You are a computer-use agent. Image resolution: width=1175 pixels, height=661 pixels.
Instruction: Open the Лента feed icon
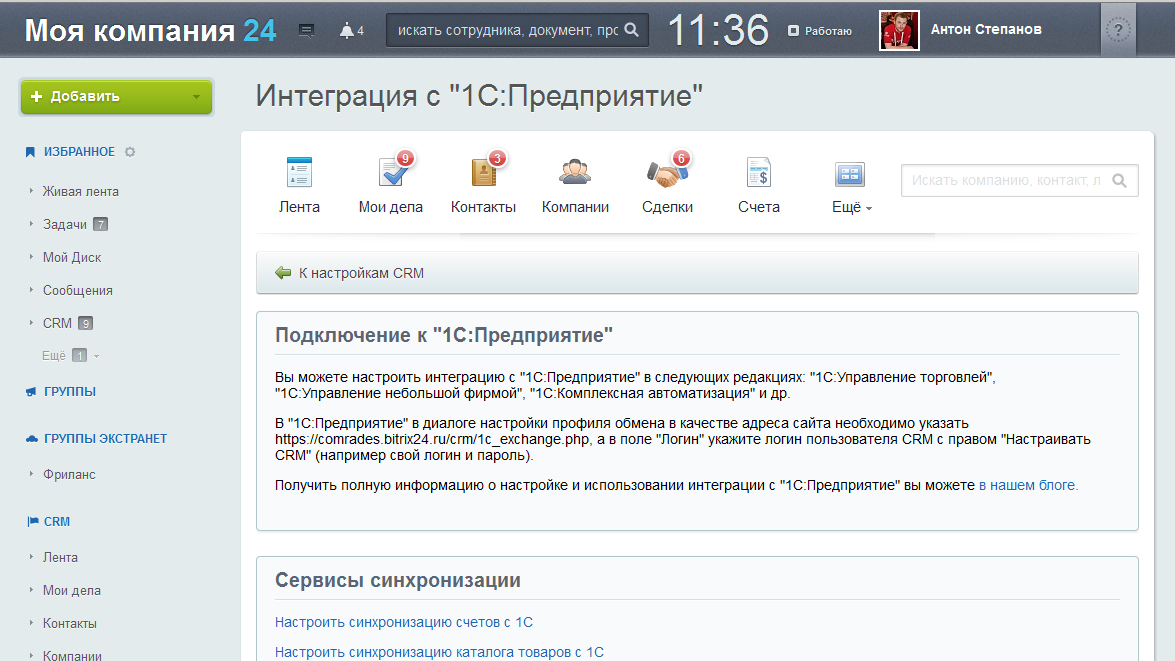(x=299, y=174)
